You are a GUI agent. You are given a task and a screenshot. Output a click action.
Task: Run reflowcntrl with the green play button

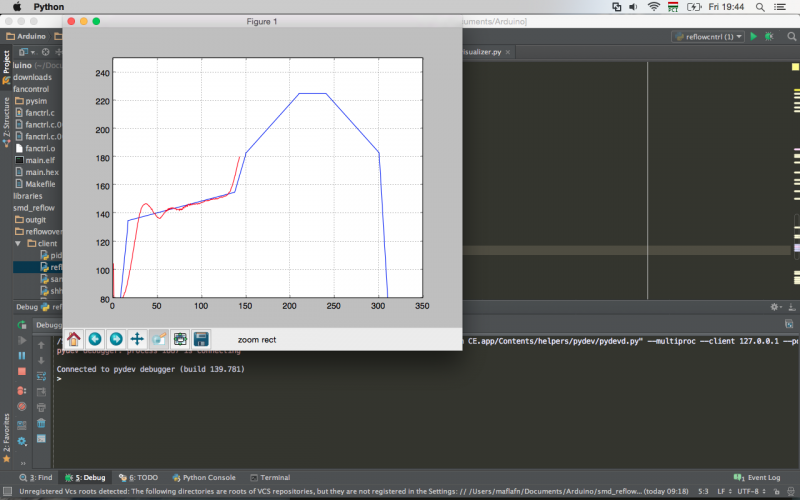[754, 37]
